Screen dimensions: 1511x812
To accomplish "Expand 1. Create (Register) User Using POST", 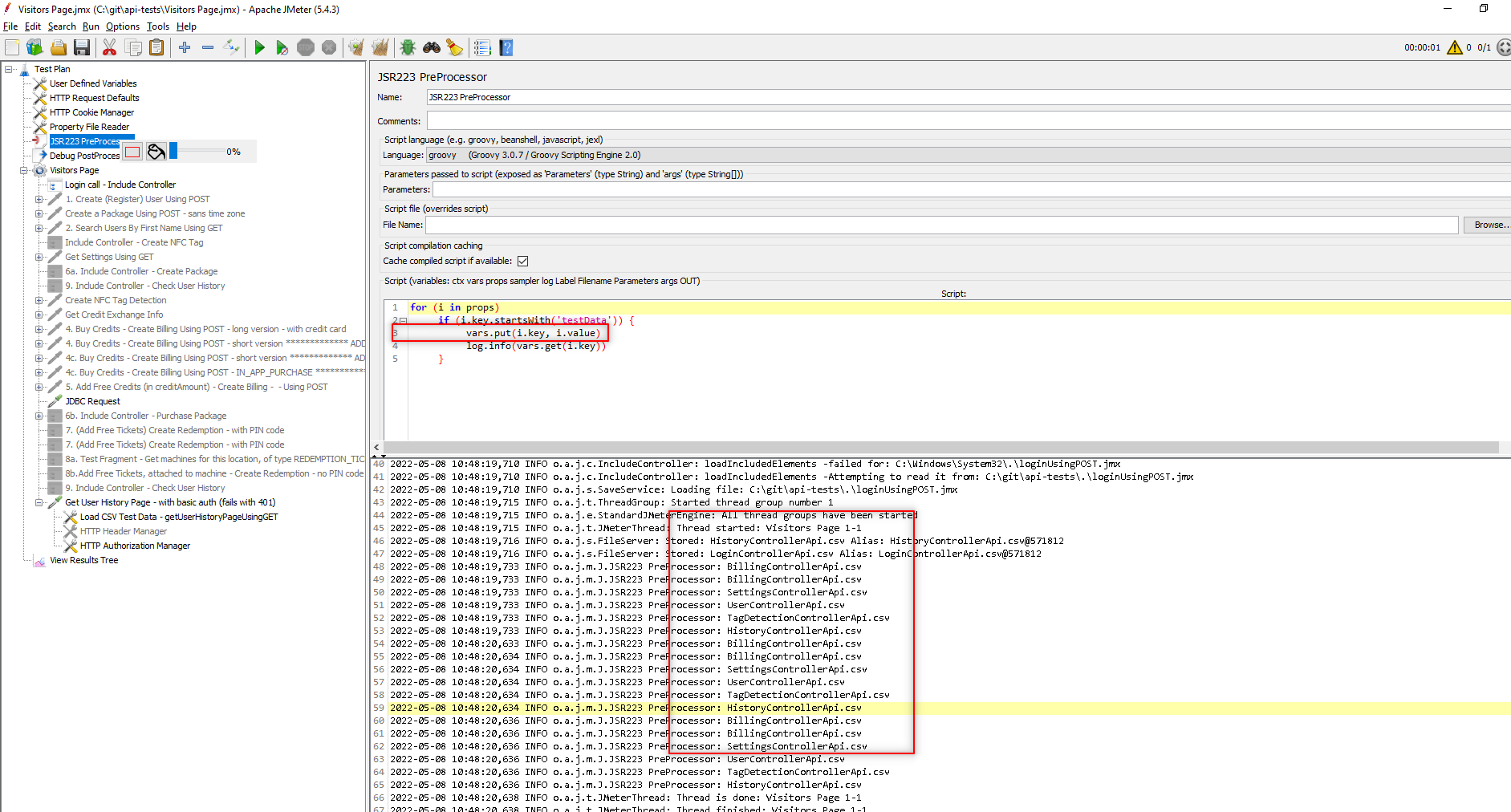I will (x=39, y=199).
